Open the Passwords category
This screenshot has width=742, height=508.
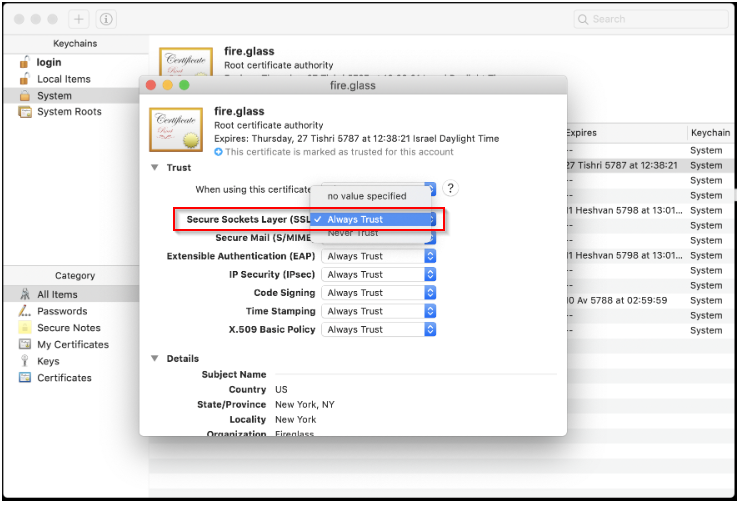tap(61, 311)
